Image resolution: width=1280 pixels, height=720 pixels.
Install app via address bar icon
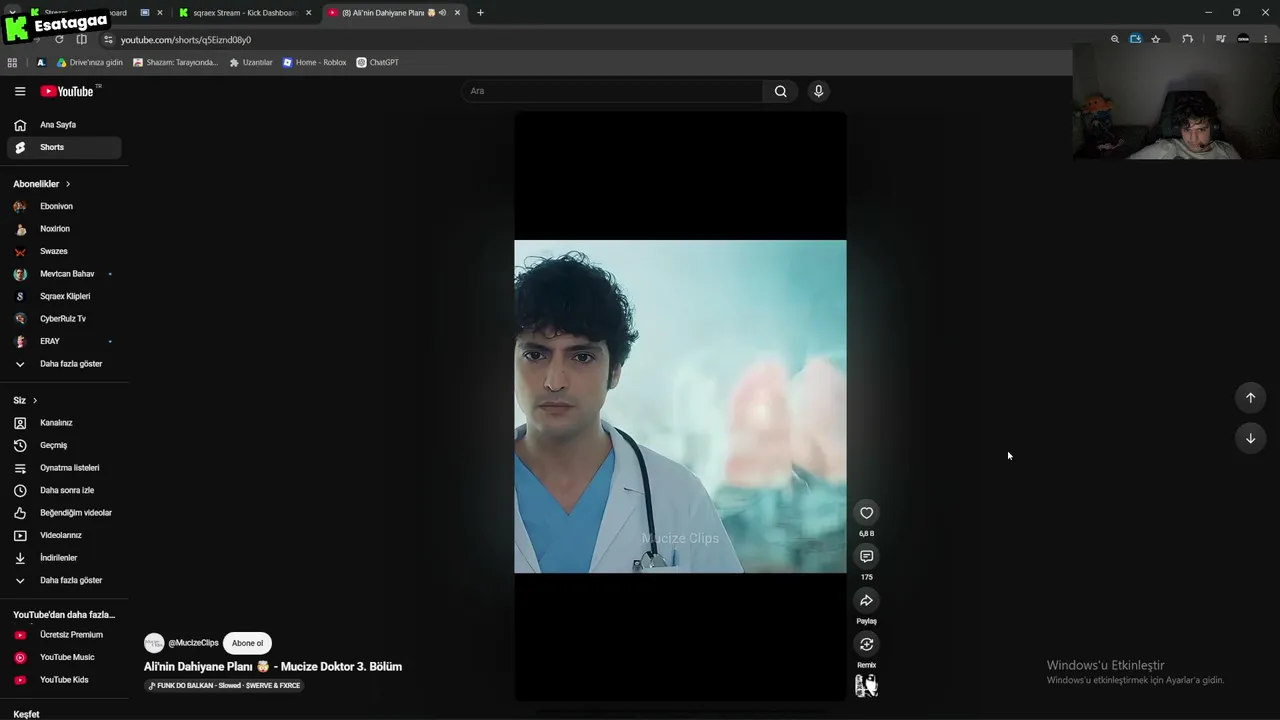1135,40
